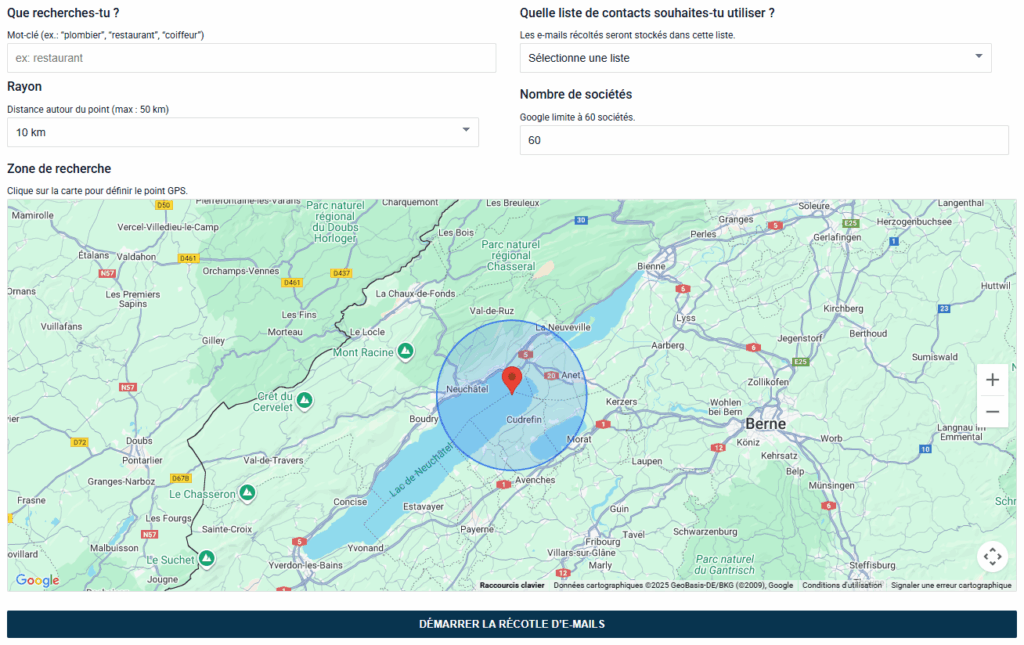Image resolution: width=1024 pixels, height=645 pixels.
Task: Select the red GPS marker pin
Action: click(x=513, y=380)
